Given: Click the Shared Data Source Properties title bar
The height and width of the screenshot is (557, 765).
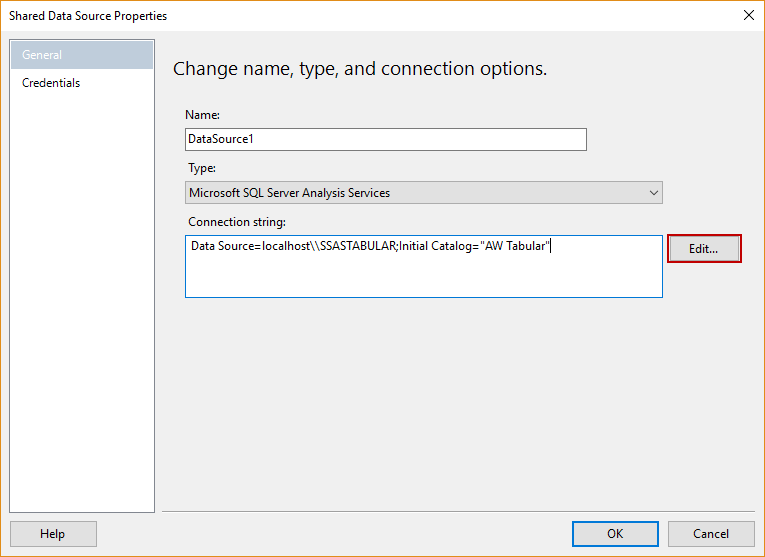Looking at the screenshot, I should (x=300, y=15).
